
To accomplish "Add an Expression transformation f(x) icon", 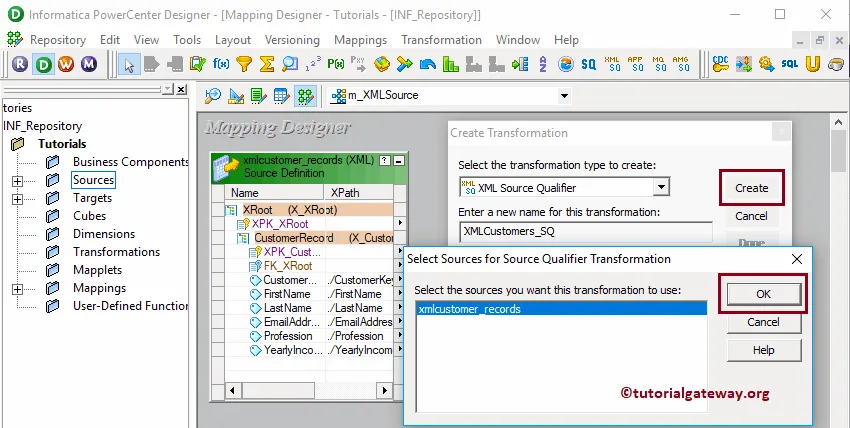I will pos(221,64).
